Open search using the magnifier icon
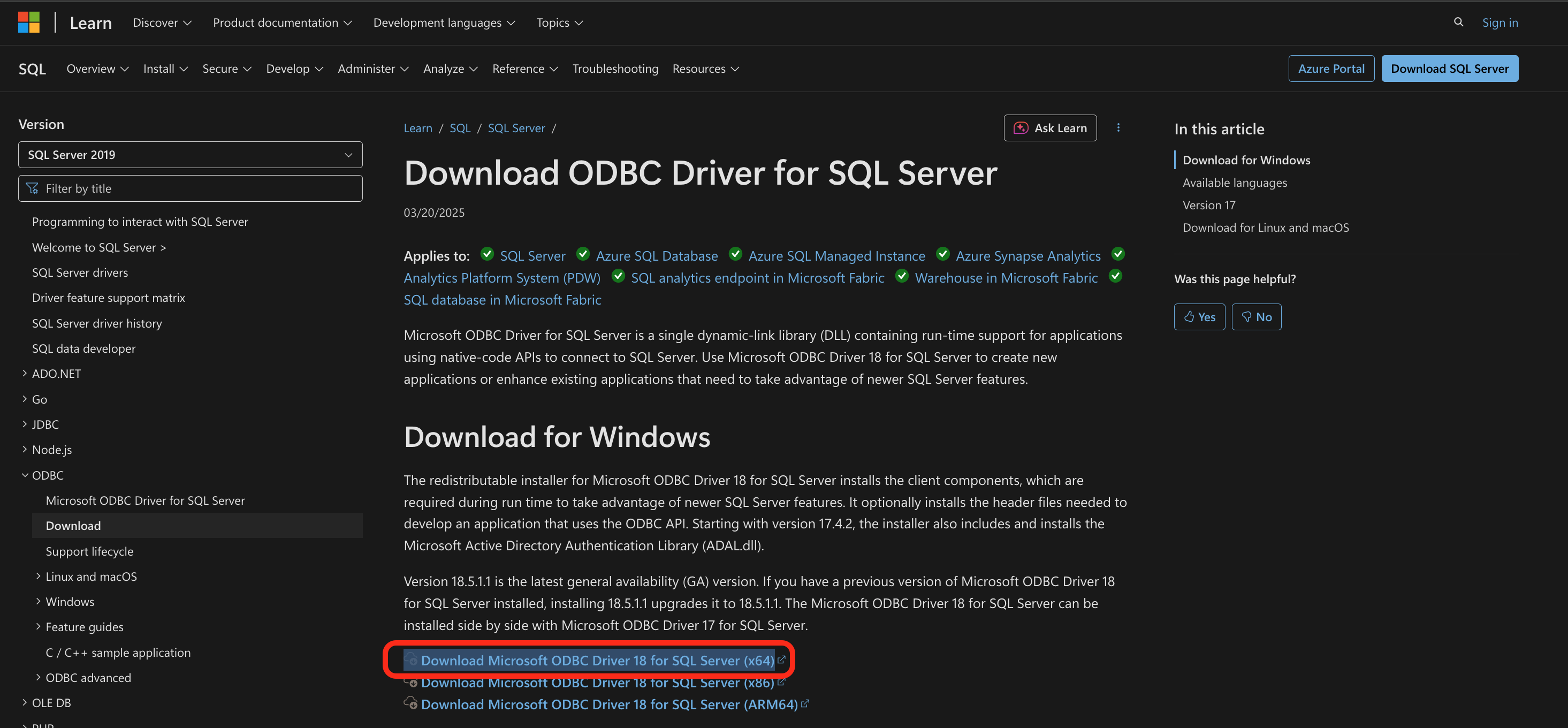The image size is (1568, 728). [1458, 22]
